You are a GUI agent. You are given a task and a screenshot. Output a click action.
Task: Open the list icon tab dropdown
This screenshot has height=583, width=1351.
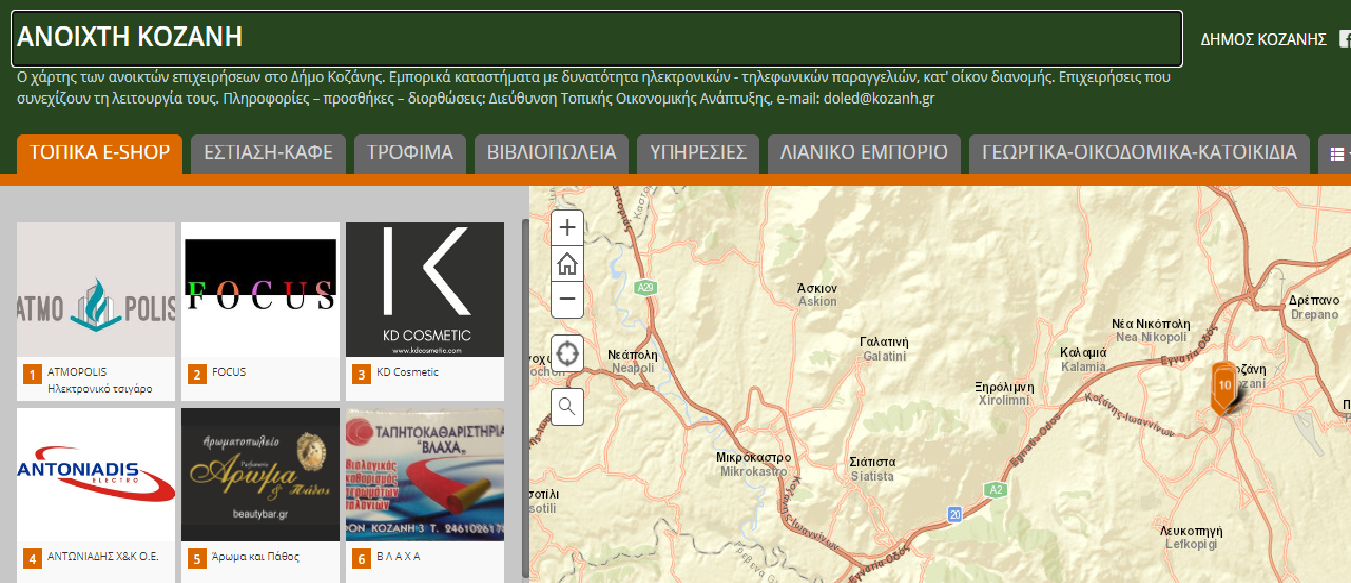(1337, 154)
